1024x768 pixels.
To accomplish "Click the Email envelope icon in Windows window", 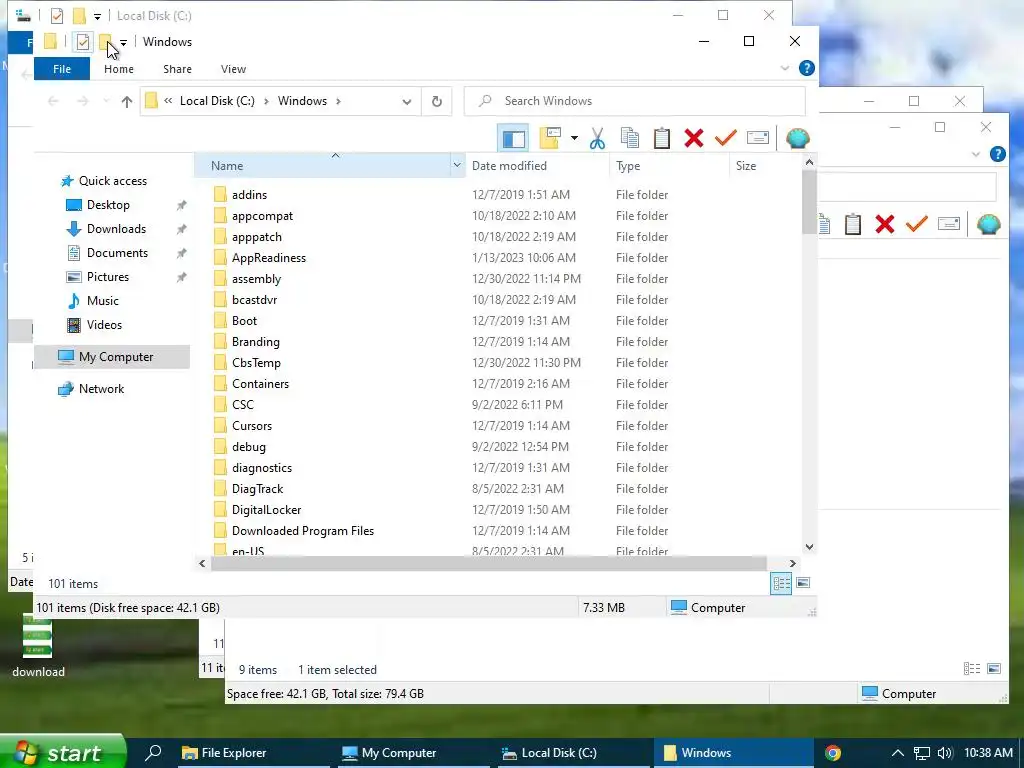I will pos(758,138).
